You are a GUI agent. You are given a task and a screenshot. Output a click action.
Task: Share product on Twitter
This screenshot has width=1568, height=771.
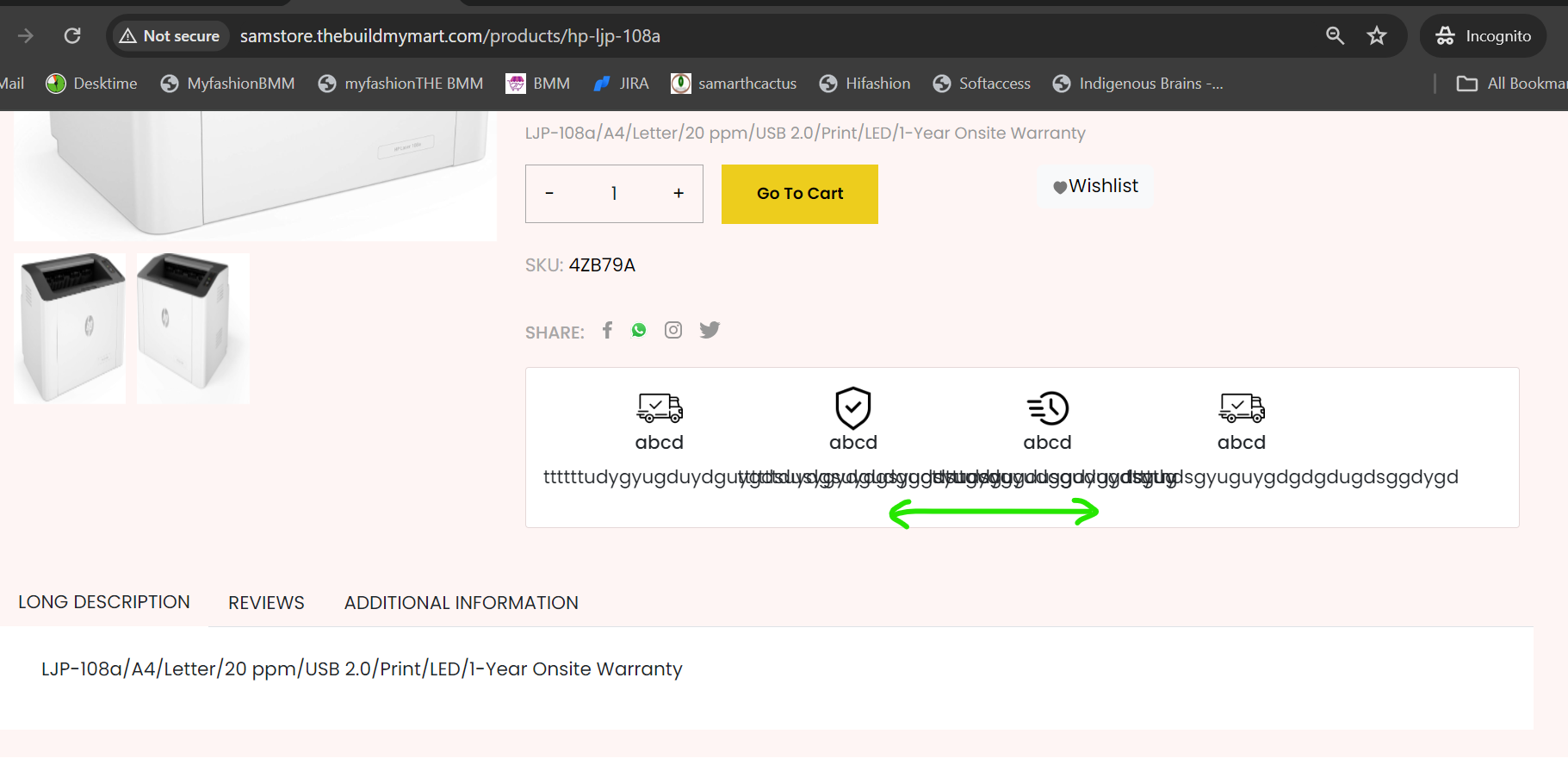tap(710, 330)
